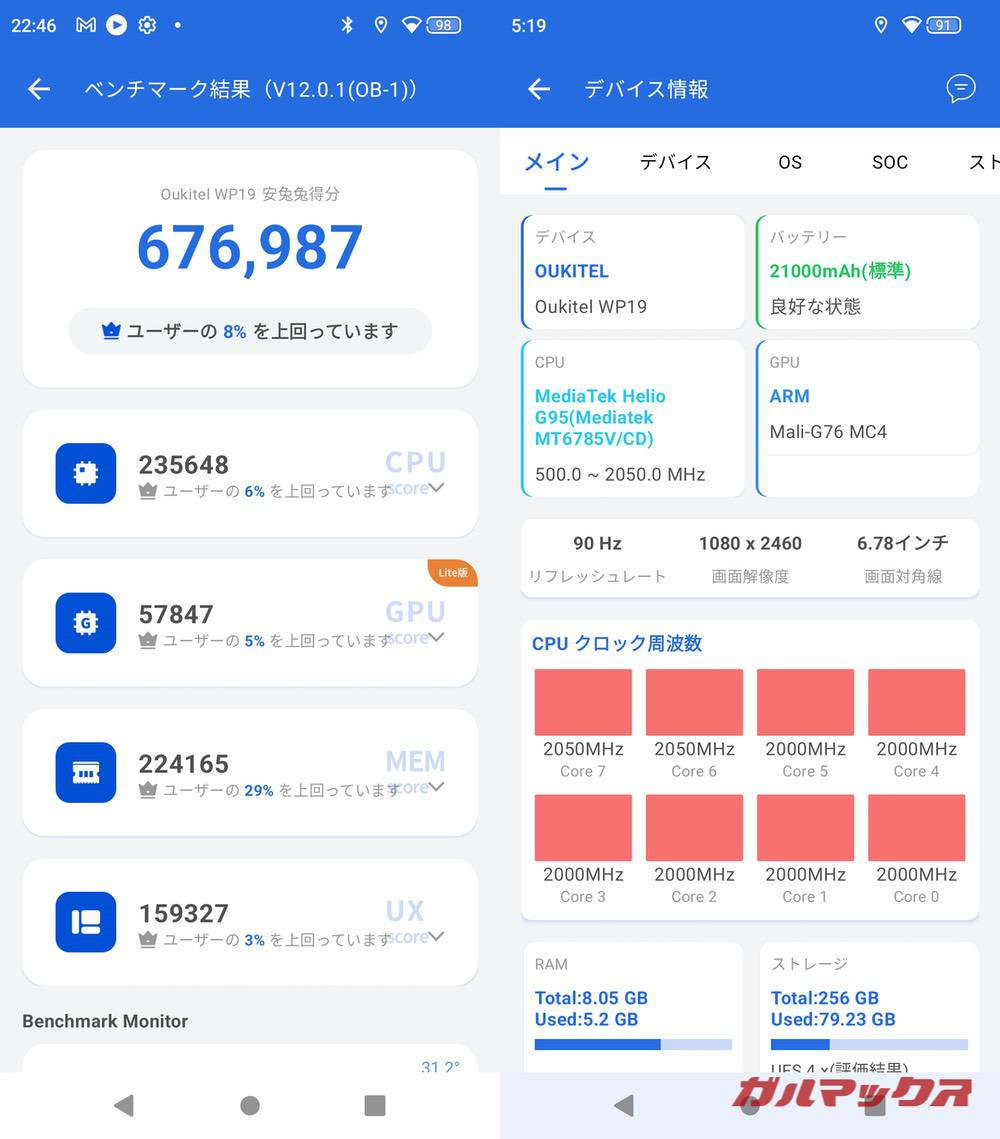Tap battery 98 indicator in status bar
Image resolution: width=1000 pixels, height=1139 pixels.
444,25
